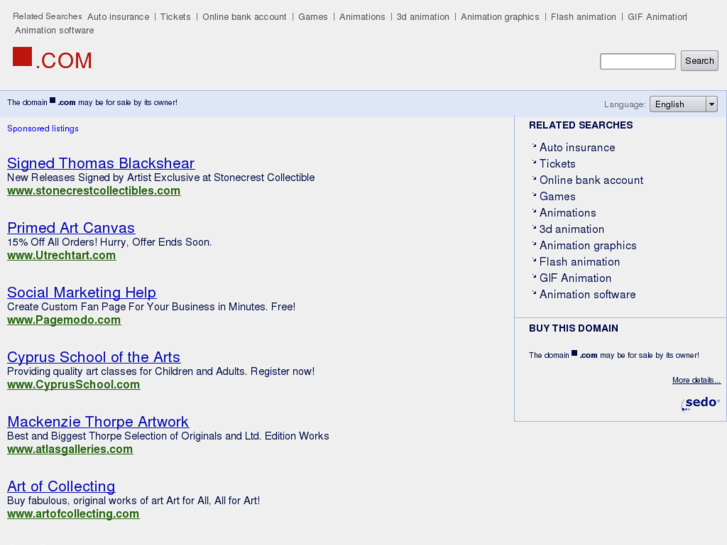
Task: Open Animation graphics in sidebar list
Action: click(x=588, y=245)
